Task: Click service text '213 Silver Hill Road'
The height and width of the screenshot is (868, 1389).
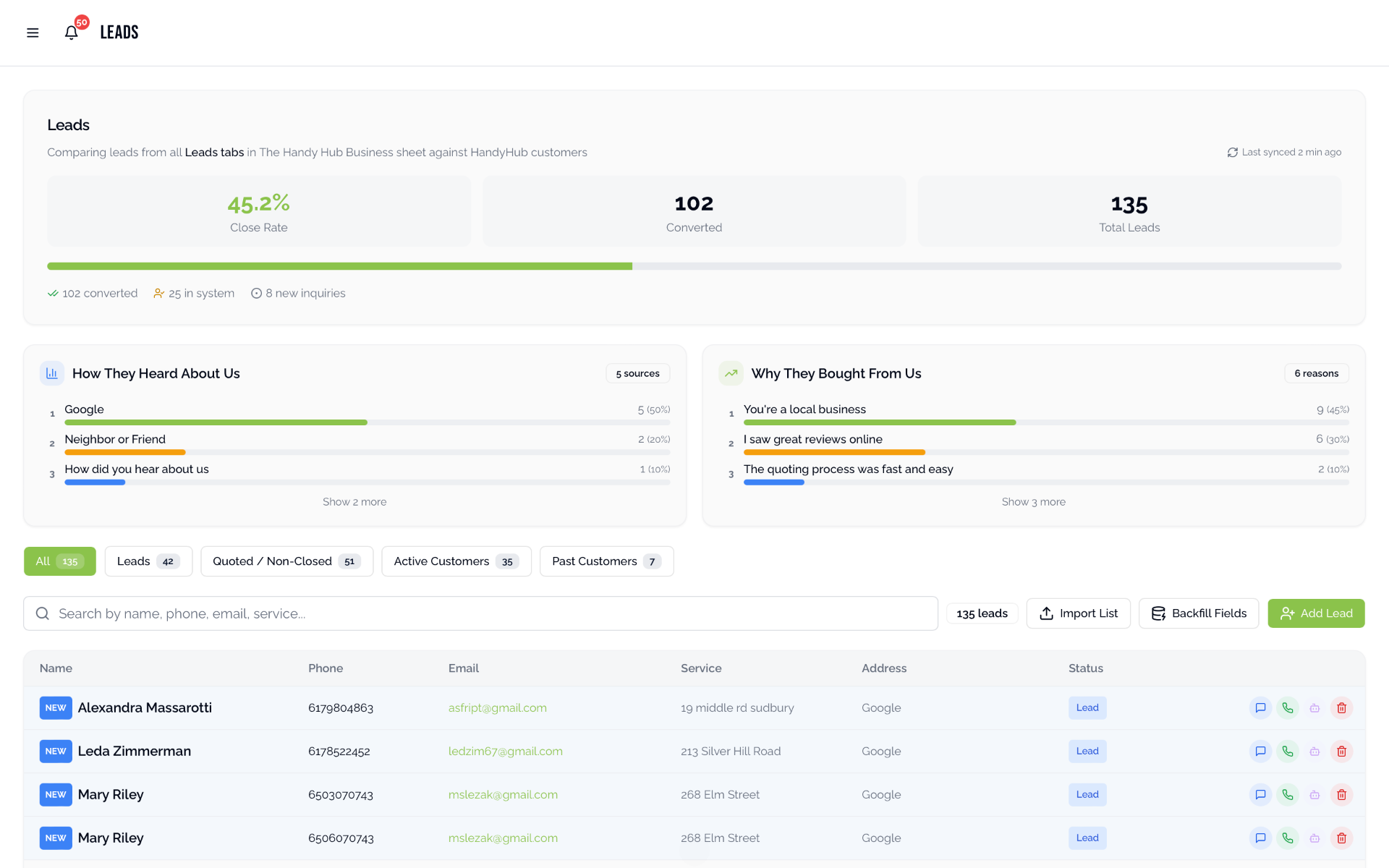Action: pyautogui.click(x=731, y=752)
